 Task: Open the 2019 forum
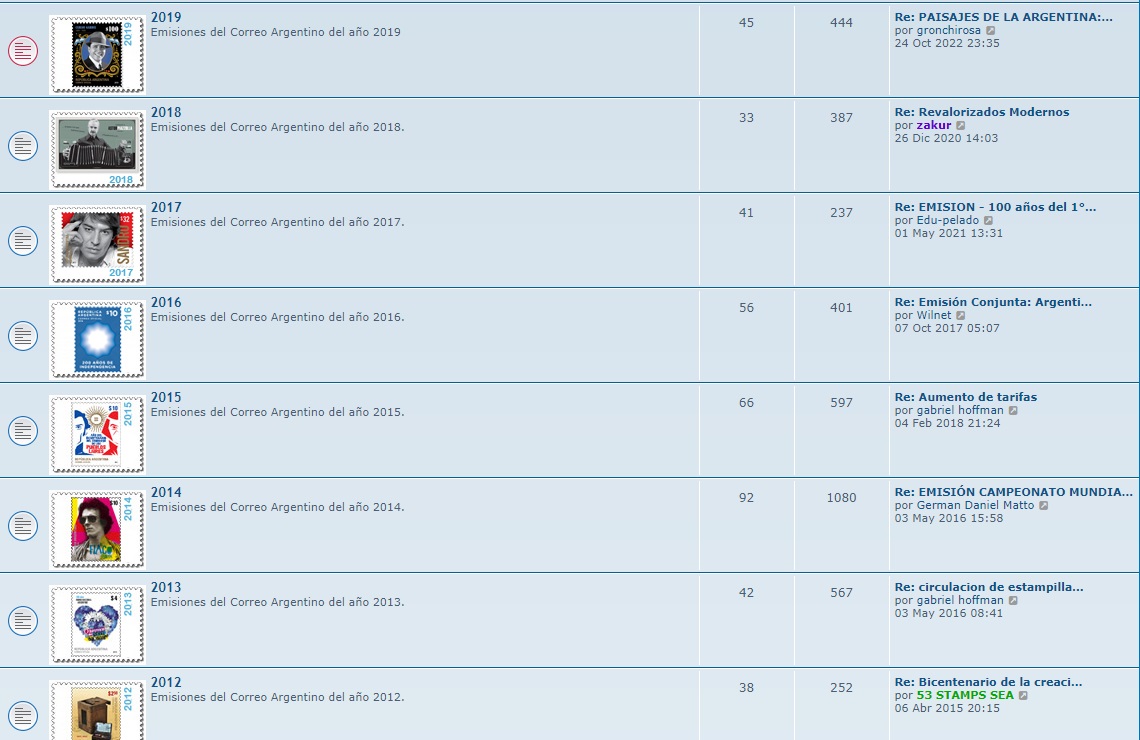coord(166,17)
